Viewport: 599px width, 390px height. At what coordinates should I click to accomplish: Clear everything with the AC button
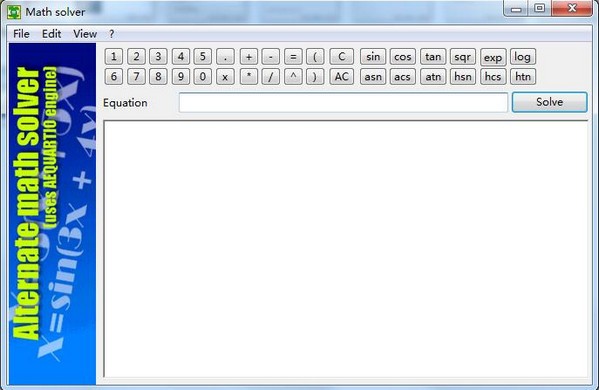point(342,76)
